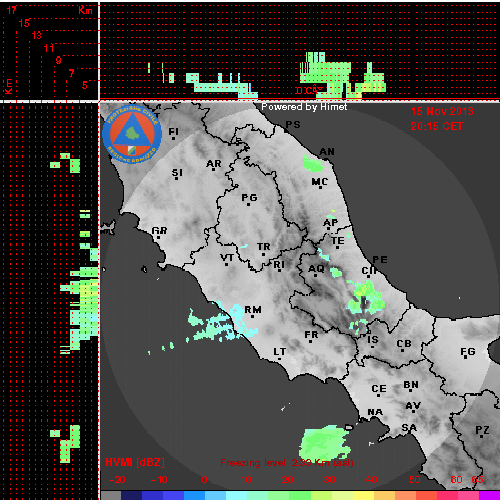
Task: Select the GR city label
Action: (159, 231)
